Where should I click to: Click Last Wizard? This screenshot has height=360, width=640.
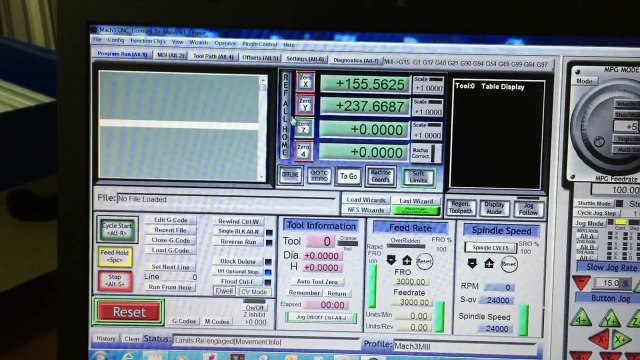[416, 201]
